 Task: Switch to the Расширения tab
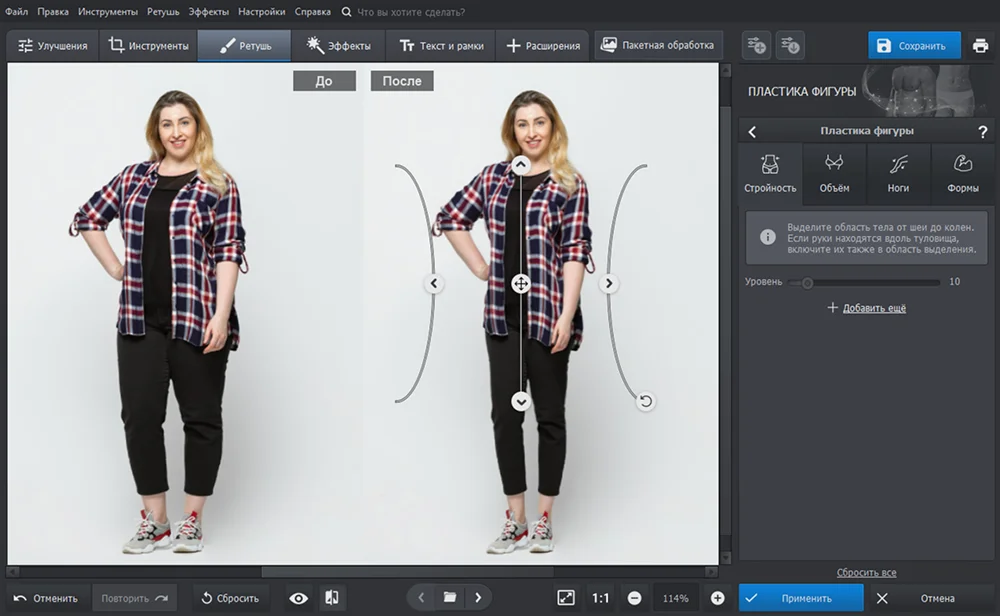[x=543, y=45]
